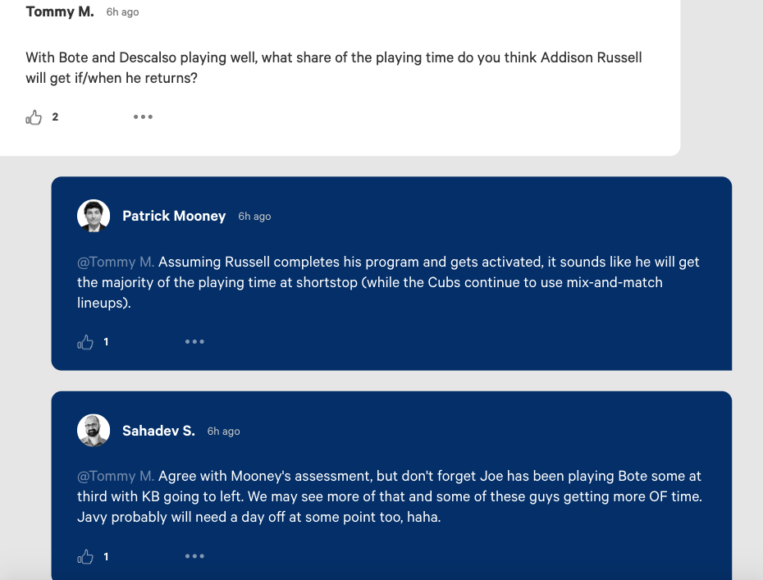This screenshot has height=580, width=763.
Task: Click the like count on Tommy M.'s comment
Action: pyautogui.click(x=55, y=117)
